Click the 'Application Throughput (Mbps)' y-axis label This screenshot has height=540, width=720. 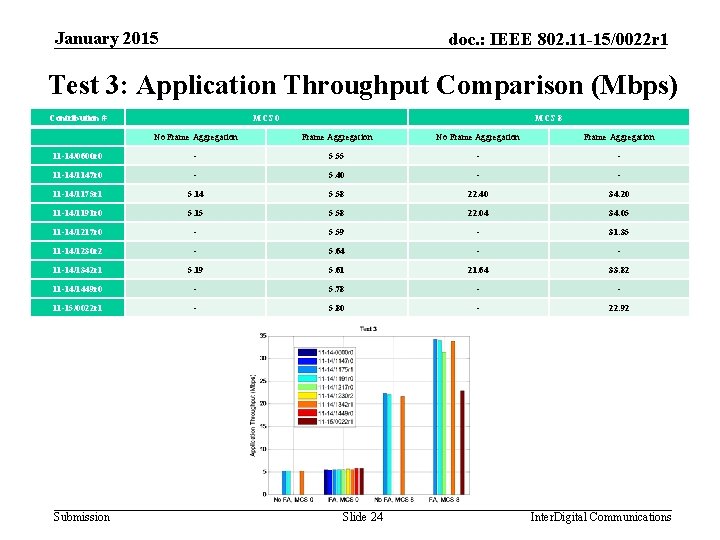252,416
